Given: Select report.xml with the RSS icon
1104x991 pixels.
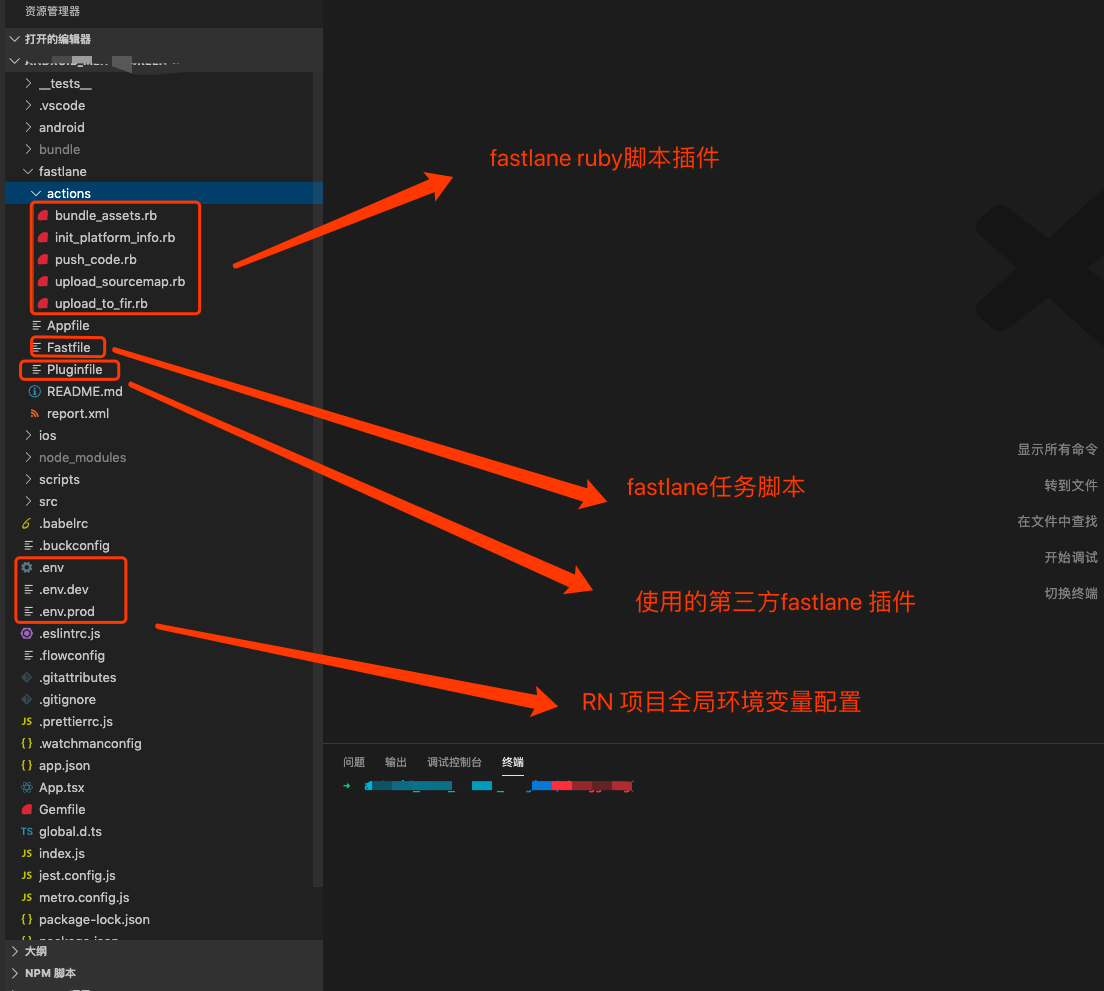Looking at the screenshot, I should [77, 413].
